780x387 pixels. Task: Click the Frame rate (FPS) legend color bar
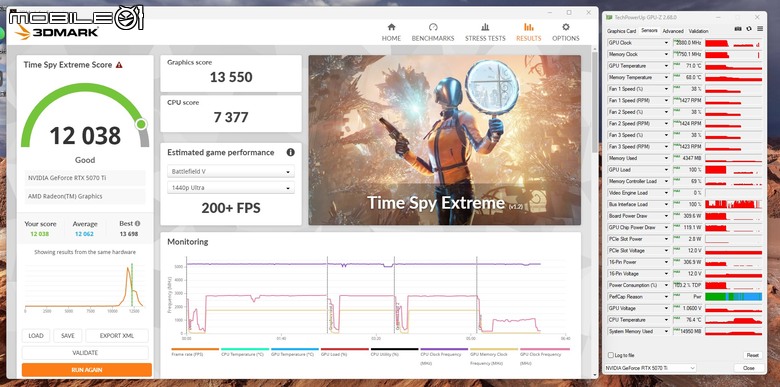[195, 349]
